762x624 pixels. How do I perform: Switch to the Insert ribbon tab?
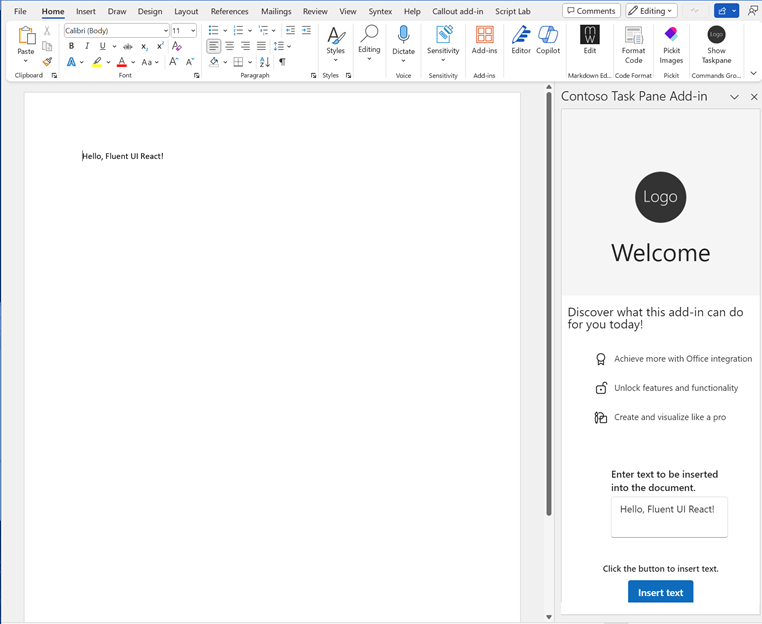pyautogui.click(x=86, y=12)
